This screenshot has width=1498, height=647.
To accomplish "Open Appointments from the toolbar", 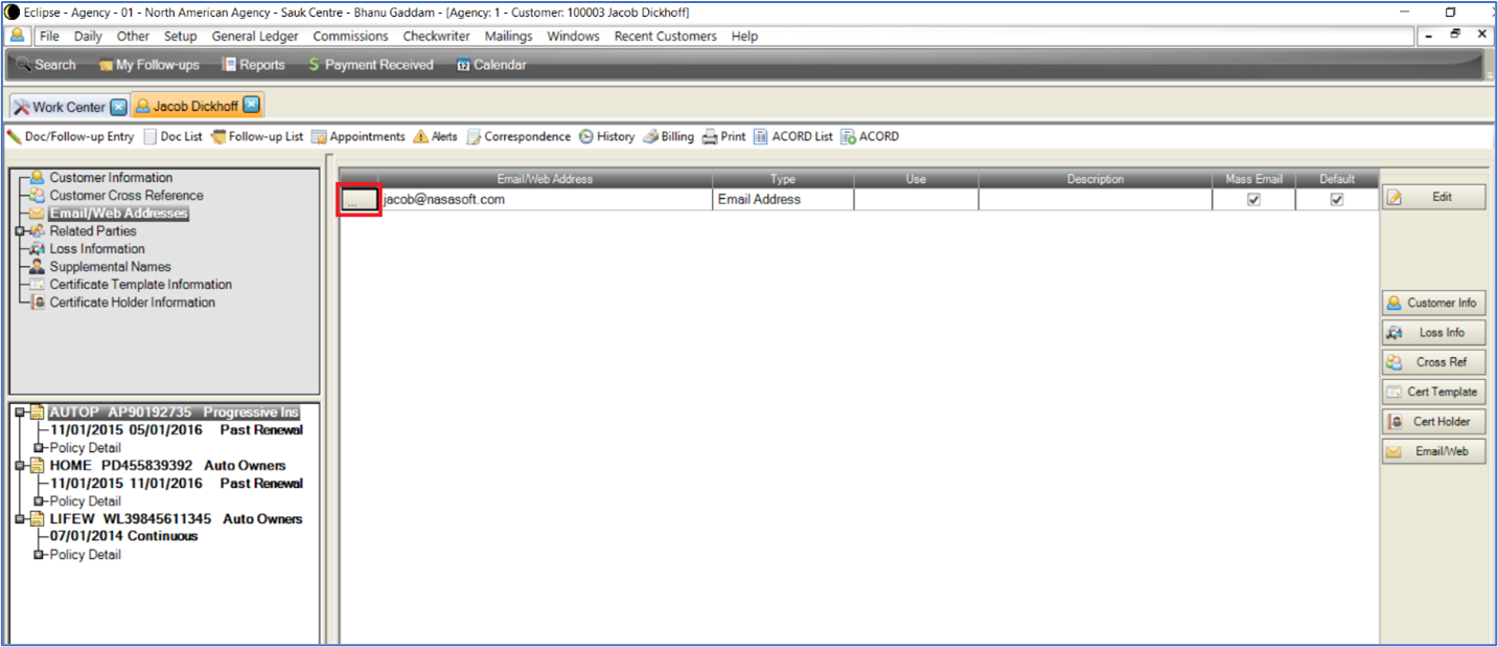I will (x=319, y=137).
